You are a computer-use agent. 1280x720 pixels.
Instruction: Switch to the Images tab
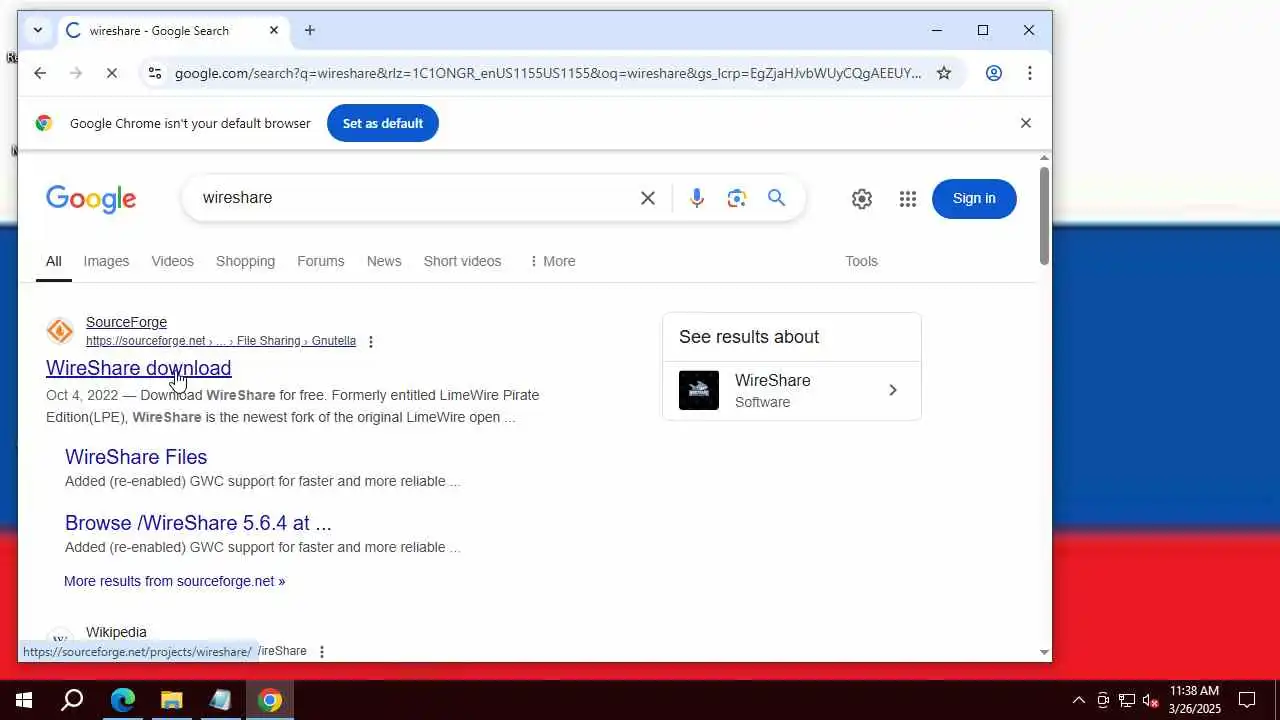pyautogui.click(x=106, y=261)
